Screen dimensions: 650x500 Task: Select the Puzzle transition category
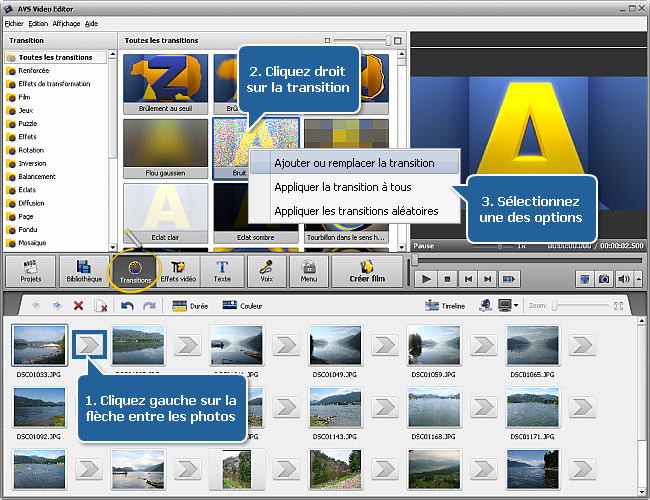27,123
